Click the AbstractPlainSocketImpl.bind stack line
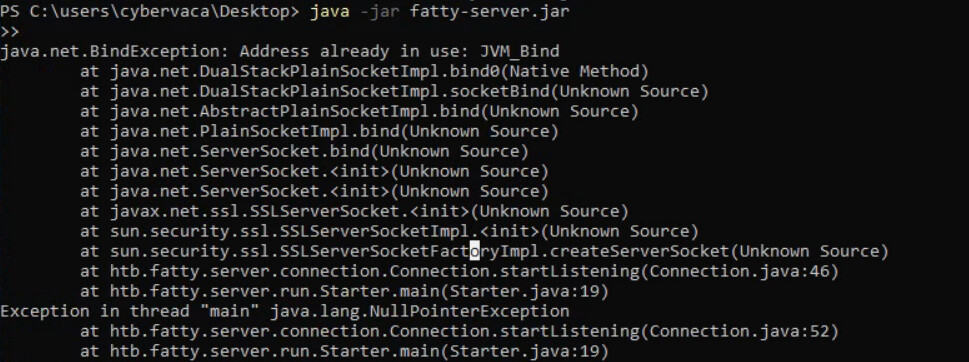The height and width of the screenshot is (362, 969). click(359, 111)
